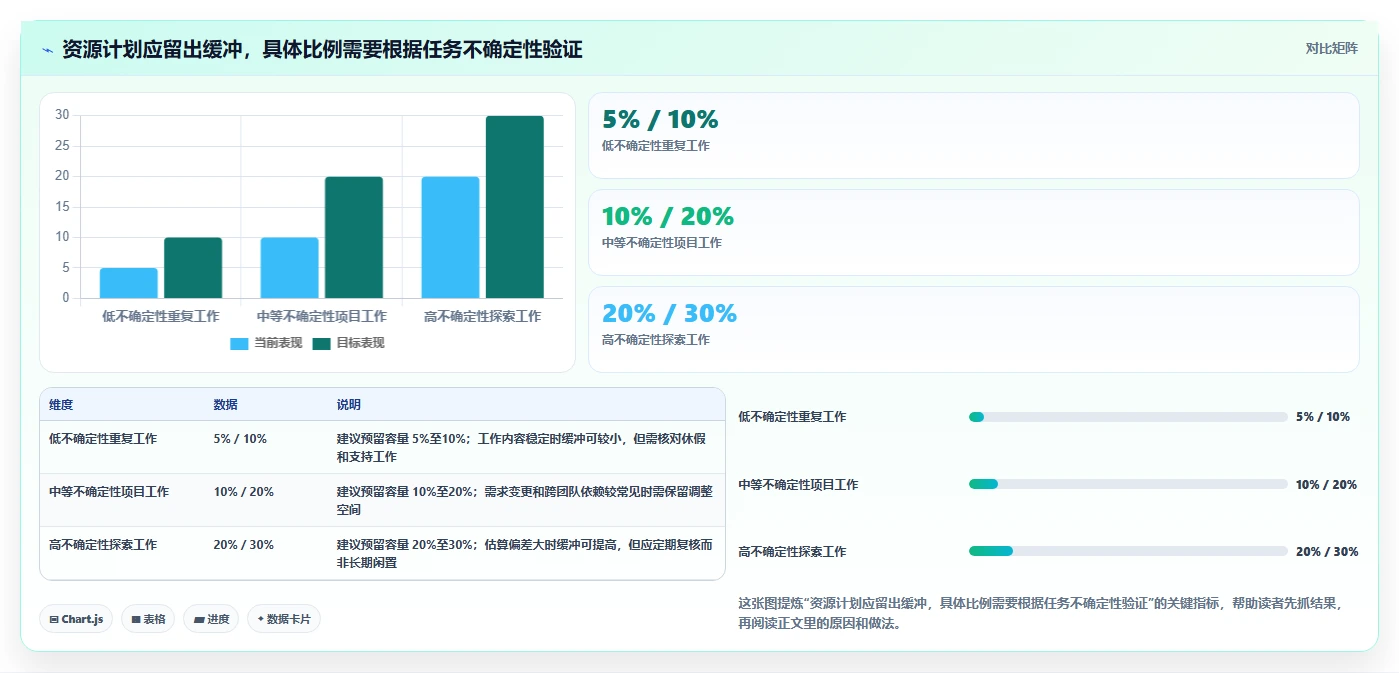
Task: Click the dark green bar for 中等不确定性项目工作
Action: 354,237
